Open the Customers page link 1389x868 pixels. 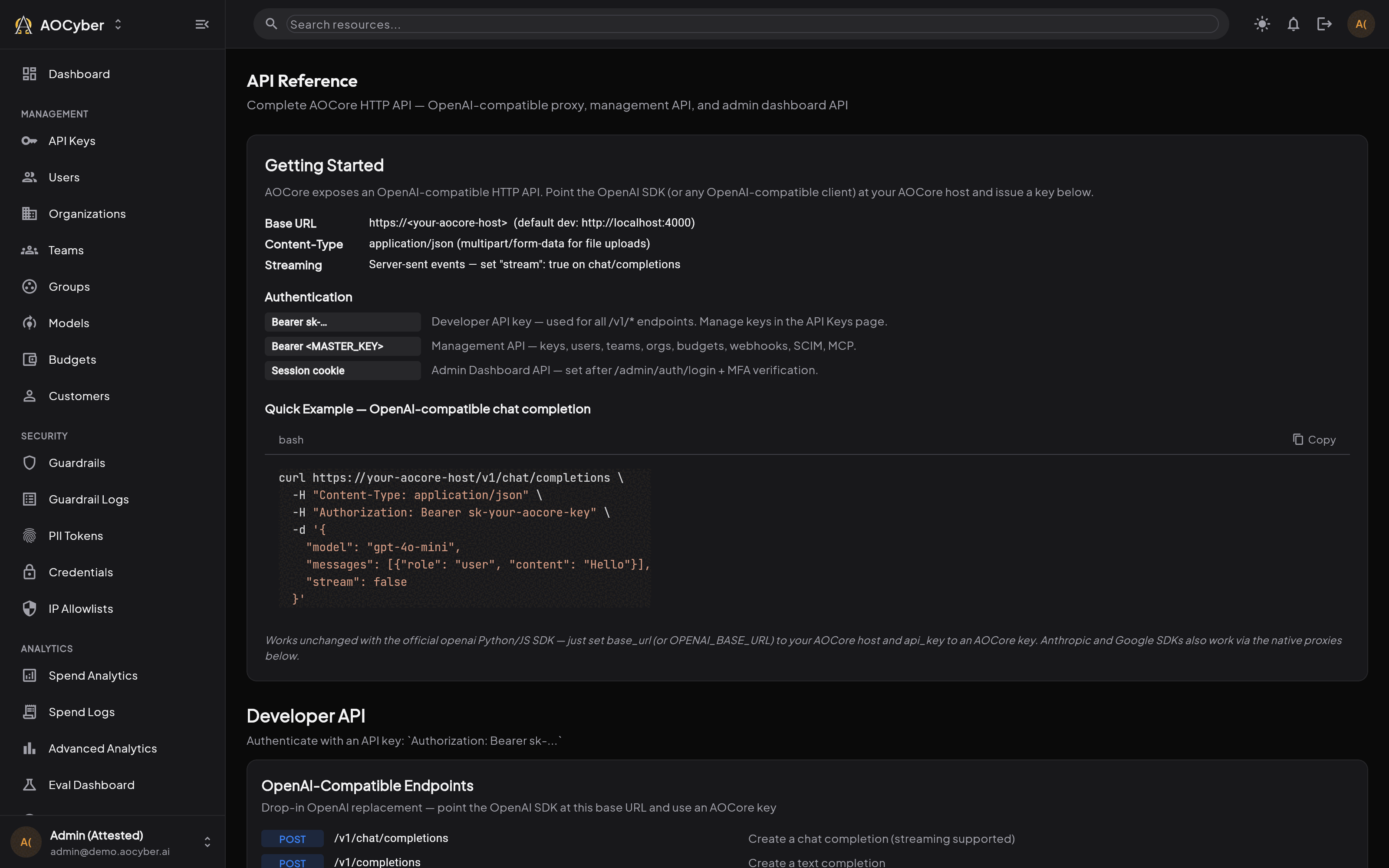[79, 396]
